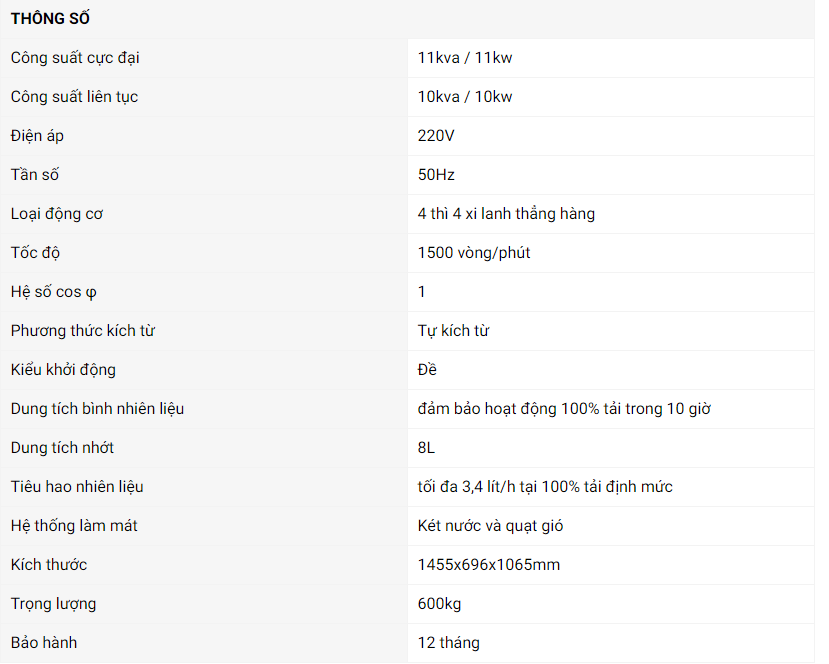Click the Điện áp row label
The height and width of the screenshot is (664, 829).
[37, 136]
